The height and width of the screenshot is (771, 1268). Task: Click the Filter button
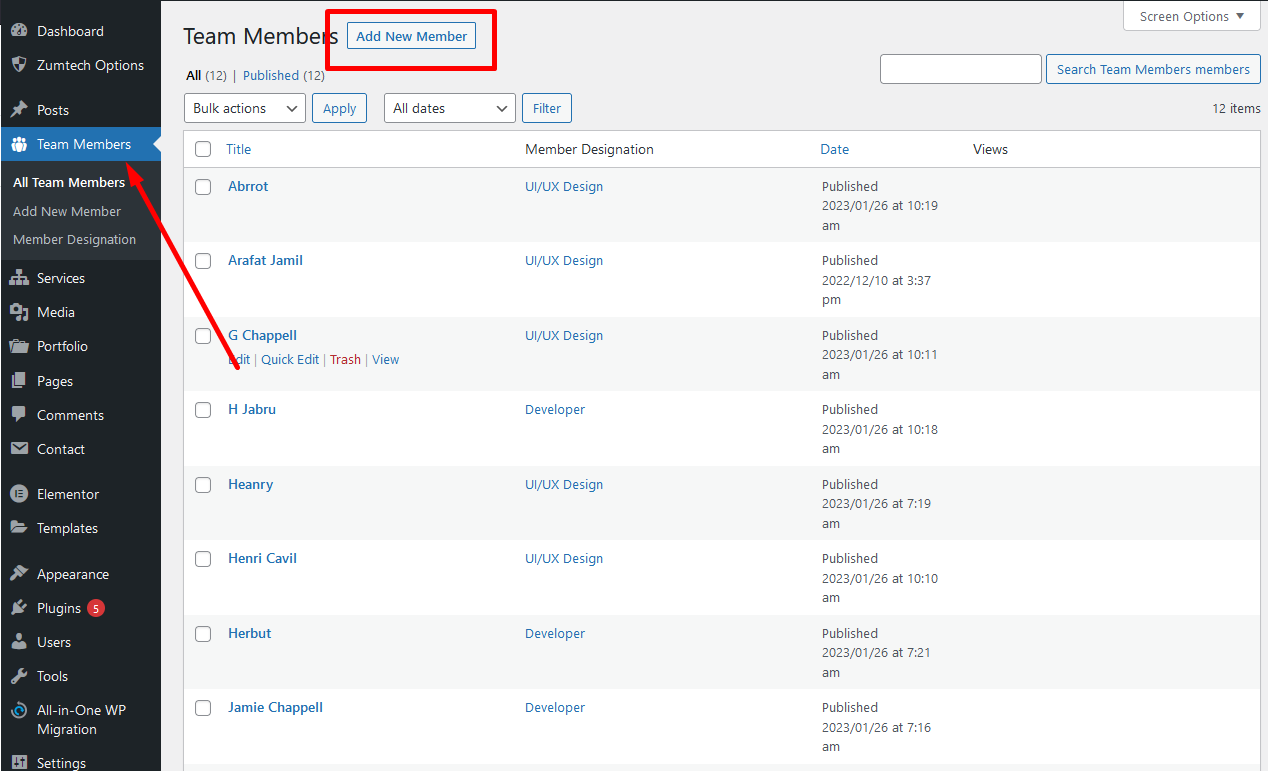(547, 108)
